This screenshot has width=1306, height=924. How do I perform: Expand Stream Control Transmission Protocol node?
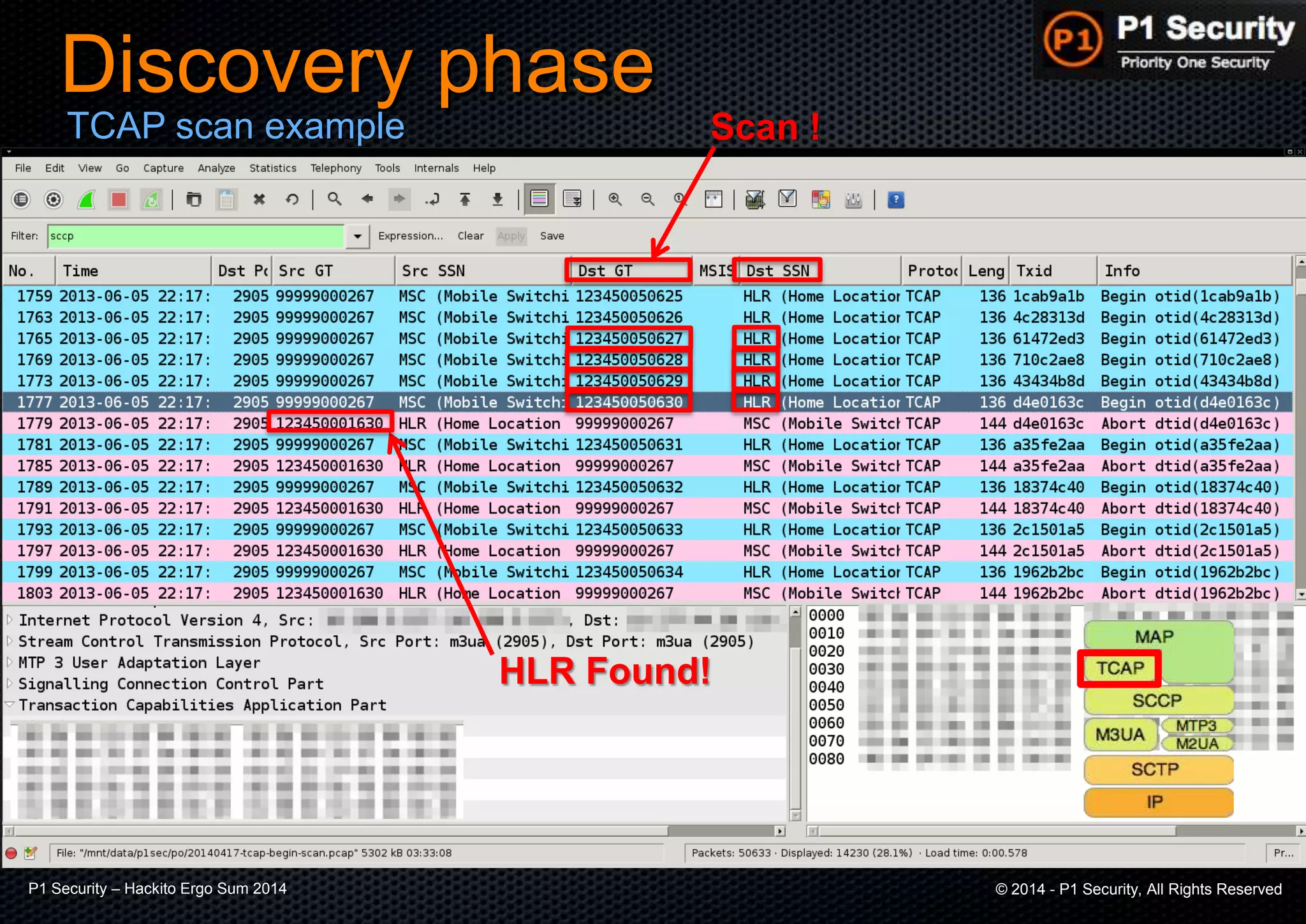(10, 641)
